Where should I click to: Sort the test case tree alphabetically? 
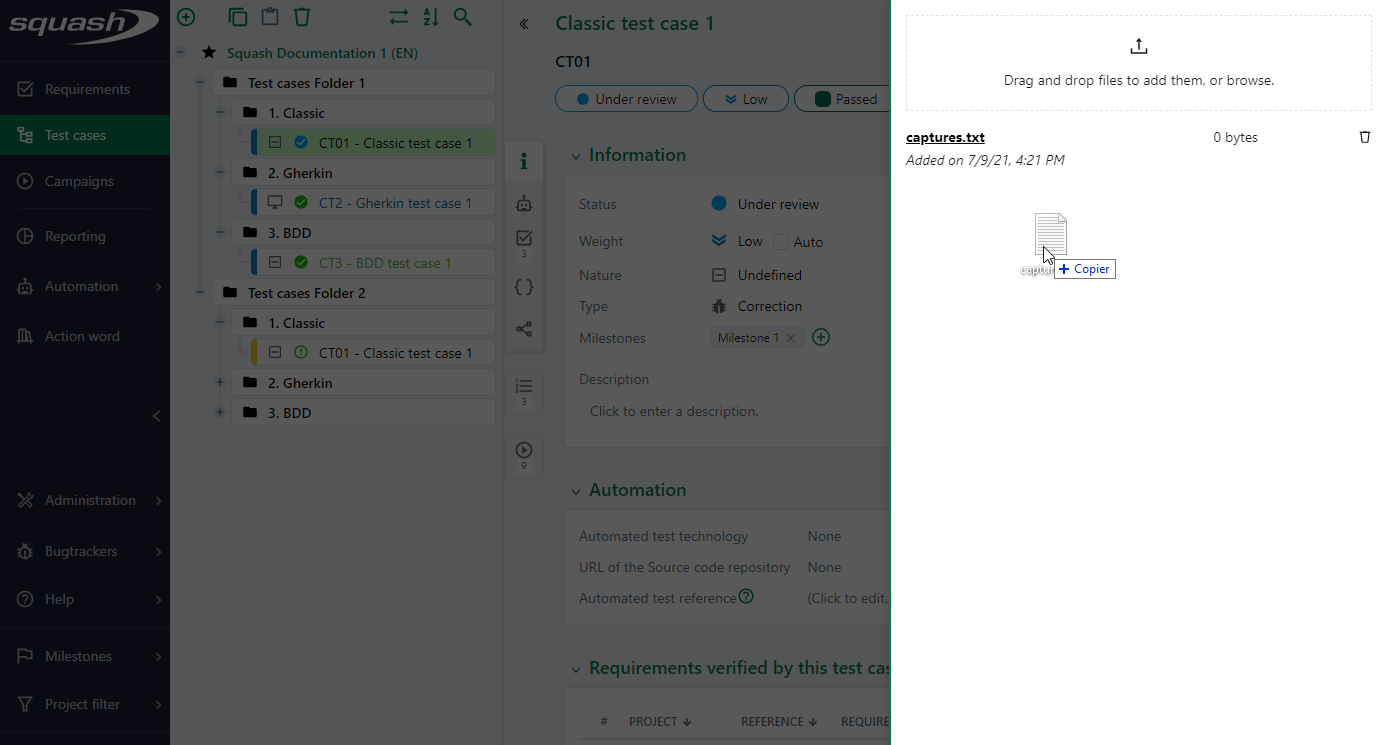(x=430, y=17)
